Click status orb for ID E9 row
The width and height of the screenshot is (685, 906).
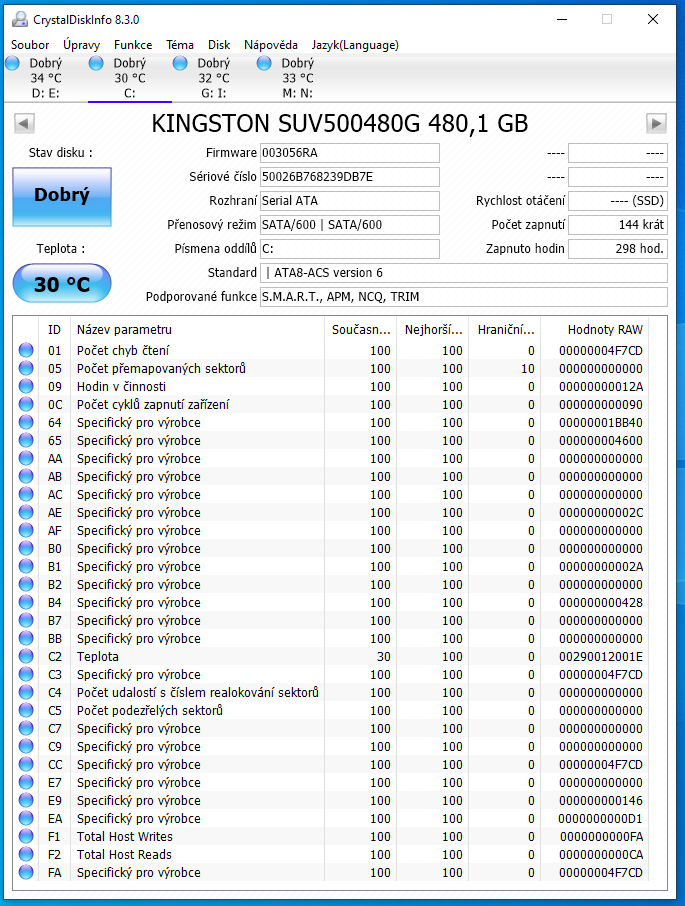(26, 800)
